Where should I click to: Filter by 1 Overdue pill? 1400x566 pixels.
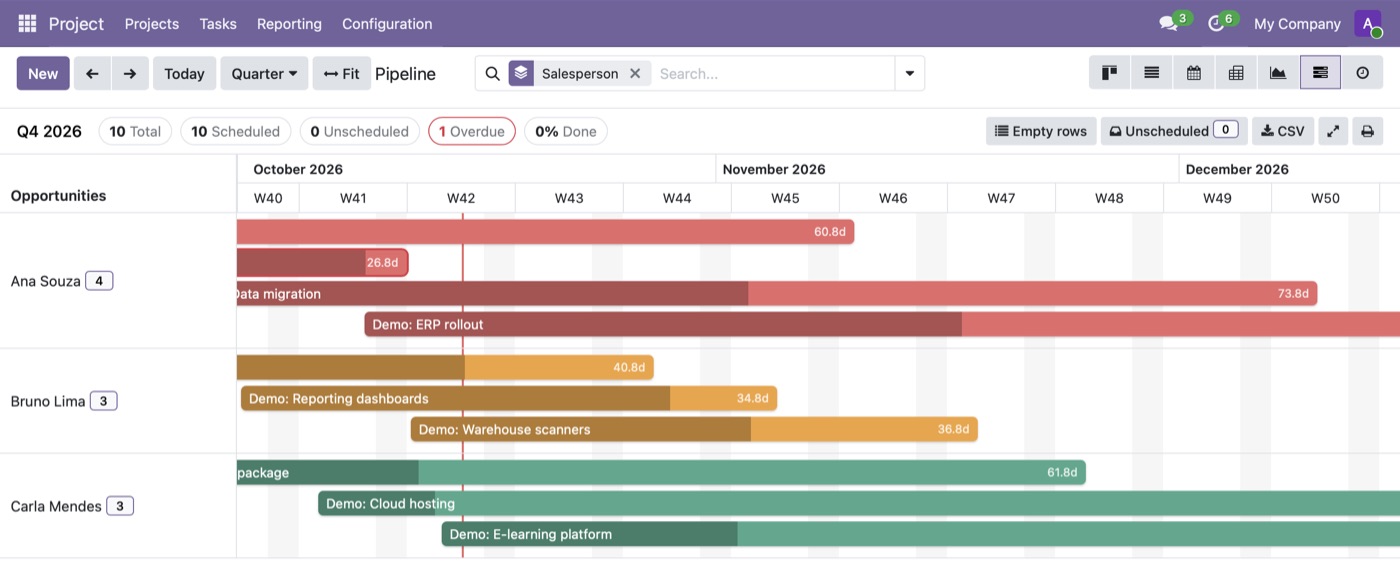coord(472,131)
